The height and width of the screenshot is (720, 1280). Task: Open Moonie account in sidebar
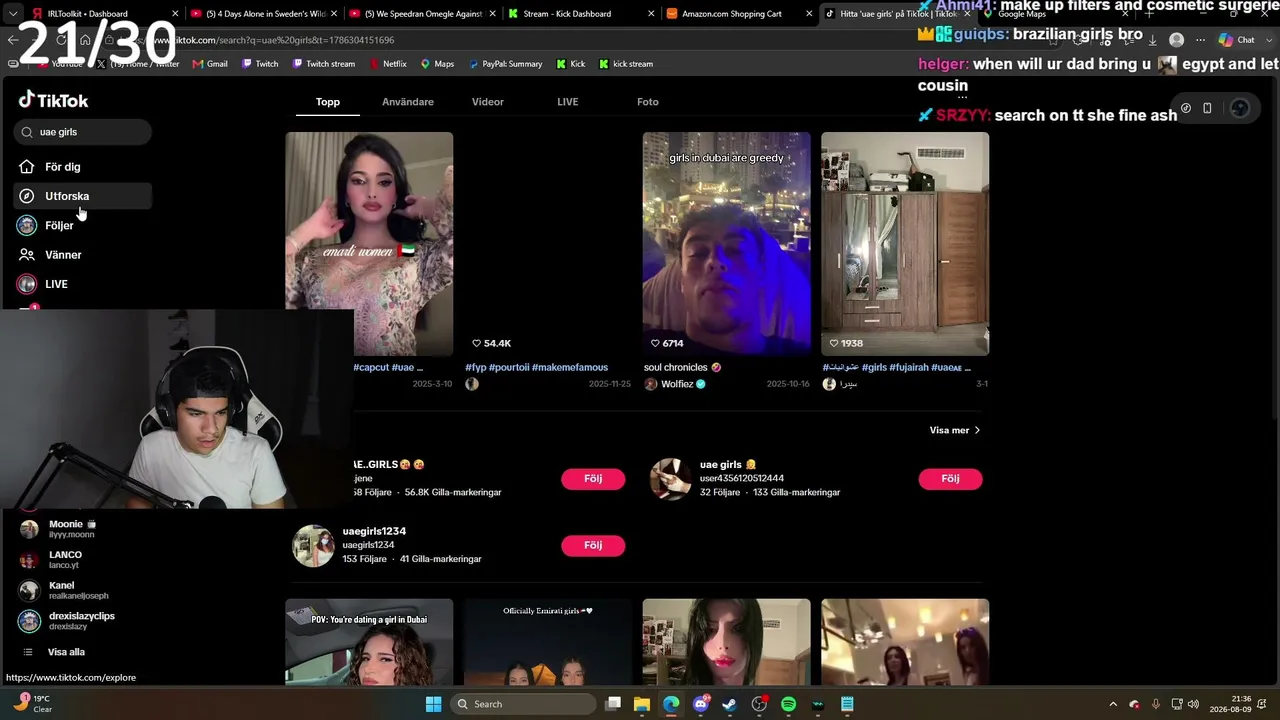[x=72, y=529]
